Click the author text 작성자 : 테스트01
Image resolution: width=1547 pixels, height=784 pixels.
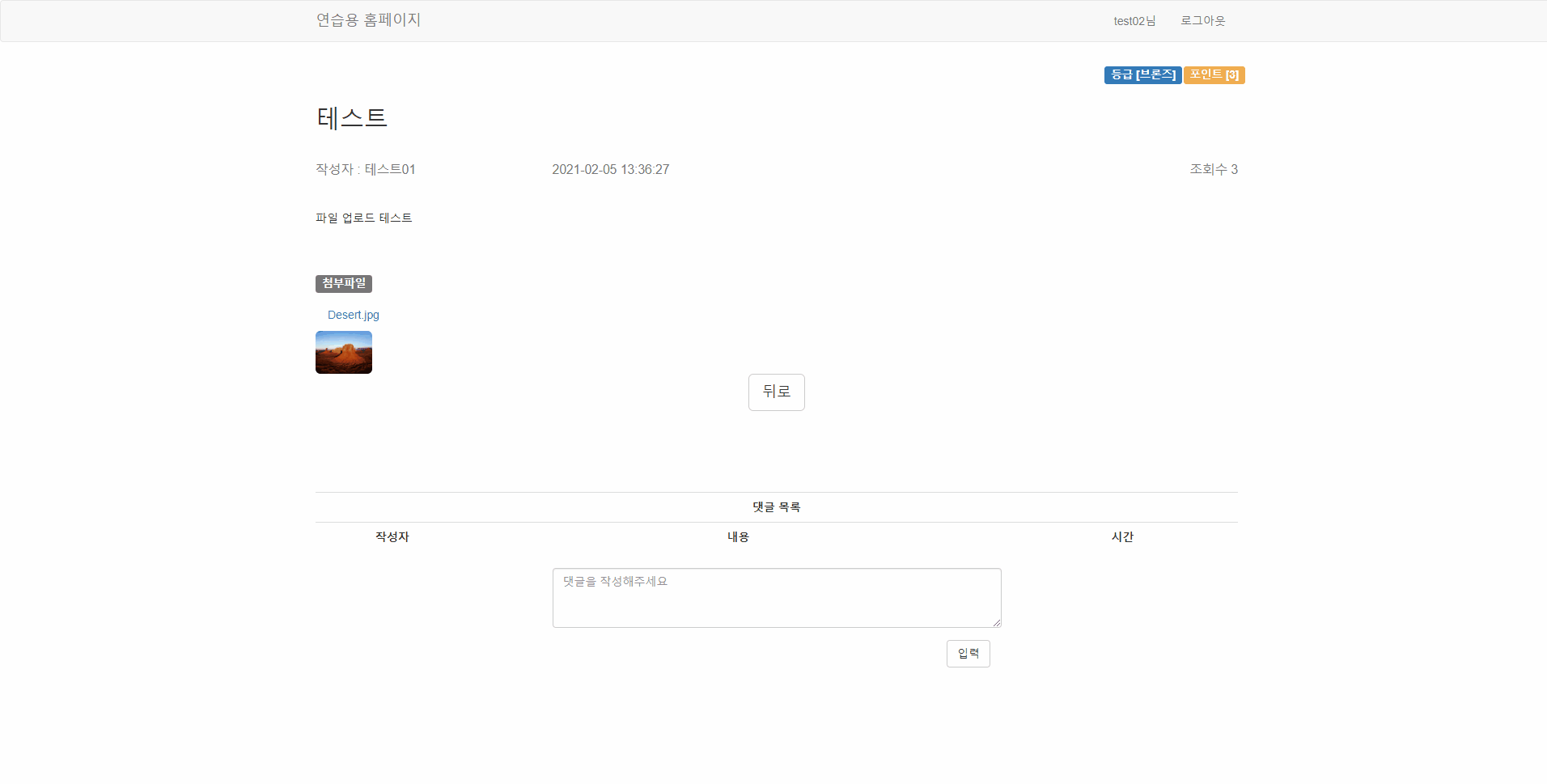(x=366, y=169)
